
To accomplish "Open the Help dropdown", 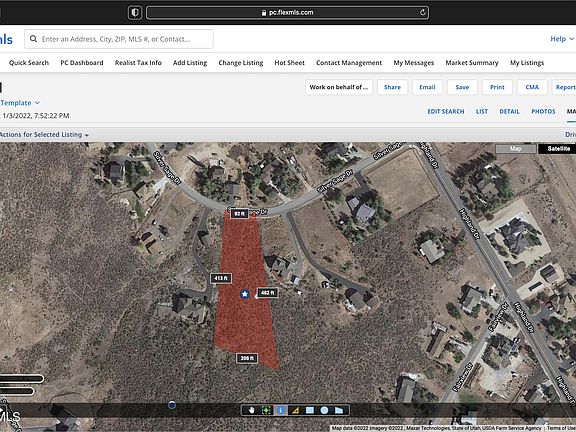I will click(x=562, y=39).
